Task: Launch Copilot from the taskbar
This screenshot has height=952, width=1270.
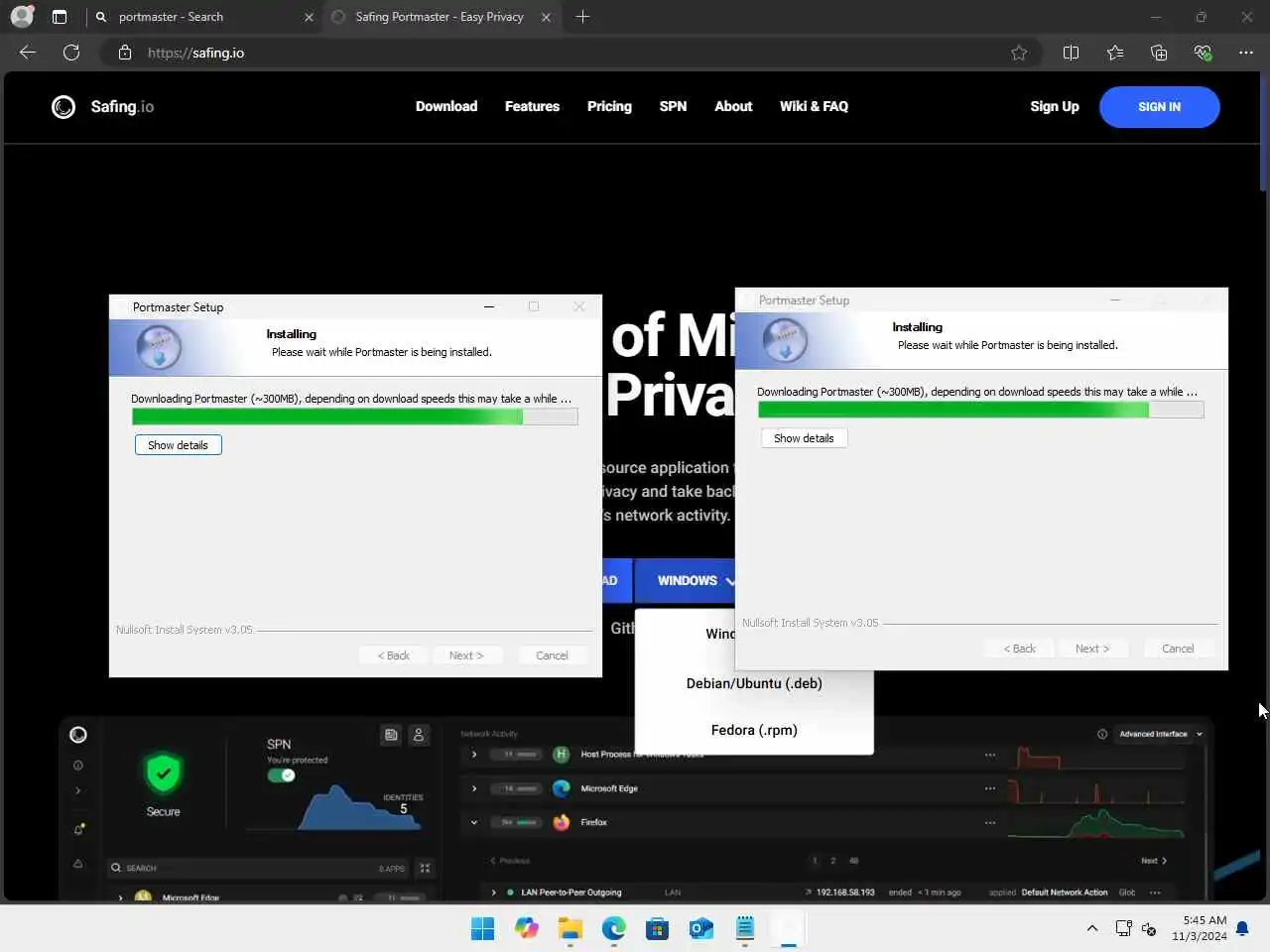Action: [526, 928]
